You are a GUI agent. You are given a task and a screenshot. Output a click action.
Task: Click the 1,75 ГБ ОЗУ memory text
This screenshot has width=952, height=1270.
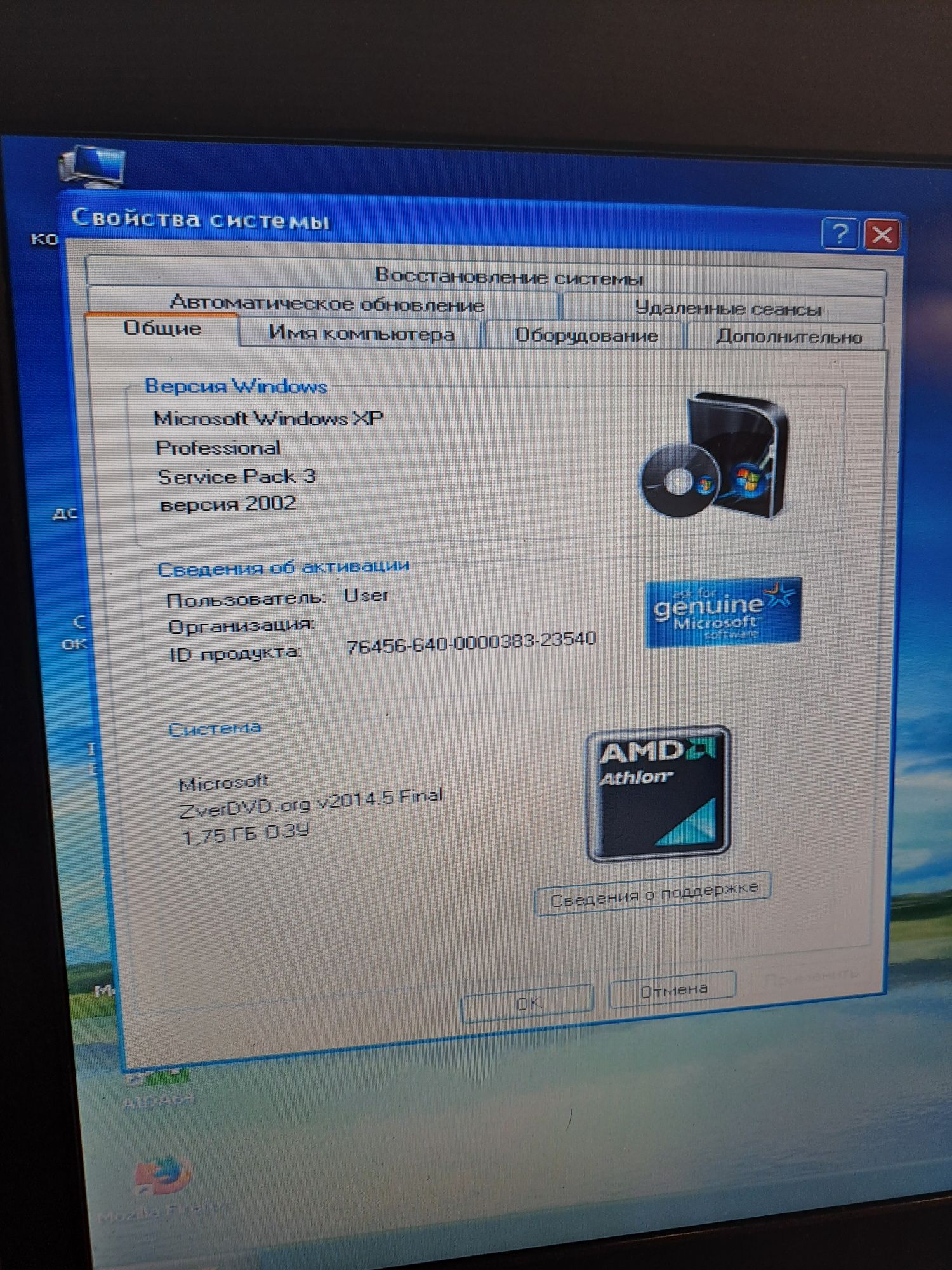click(246, 834)
